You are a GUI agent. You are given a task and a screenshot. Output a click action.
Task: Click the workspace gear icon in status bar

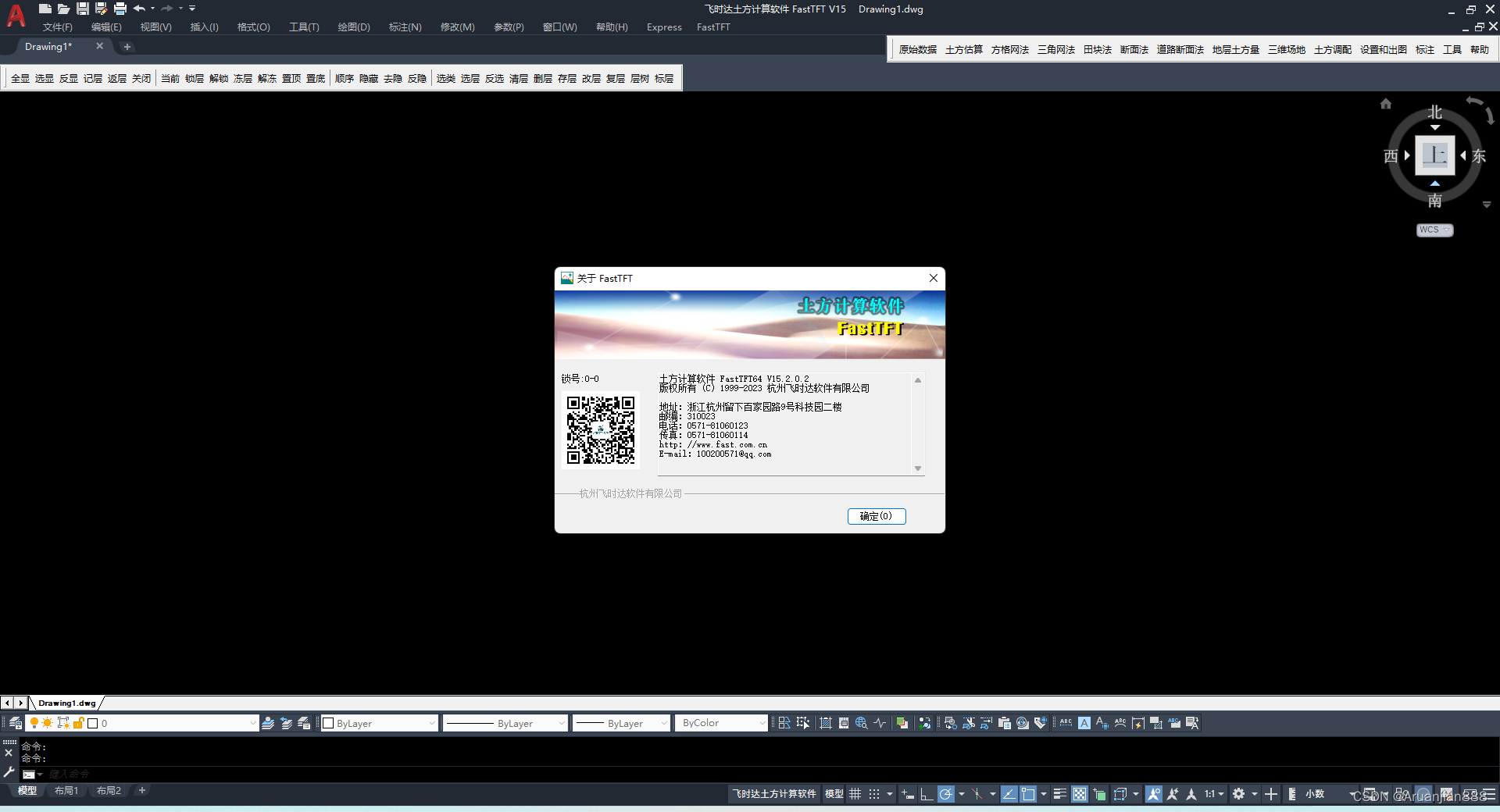(x=1238, y=794)
